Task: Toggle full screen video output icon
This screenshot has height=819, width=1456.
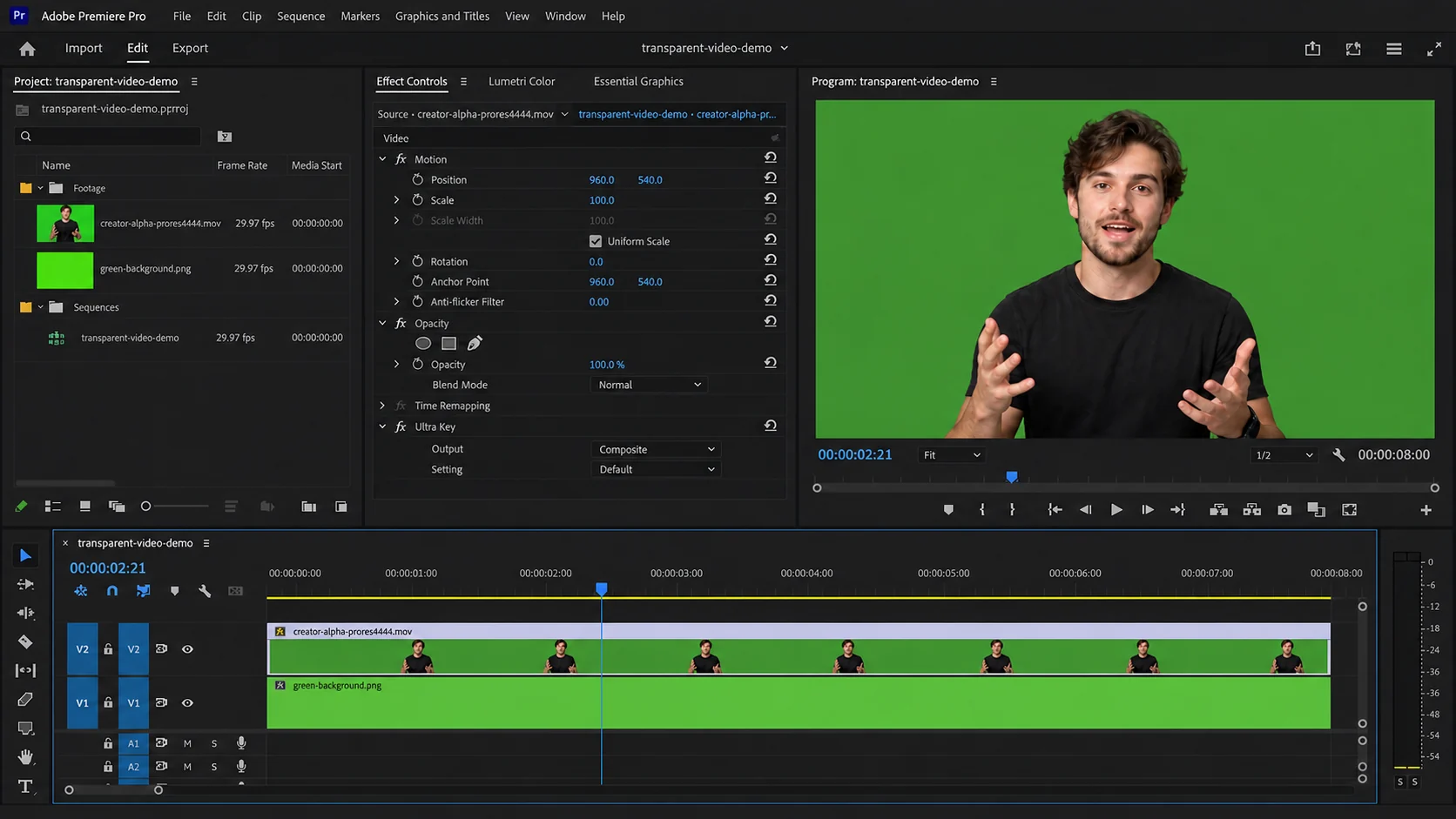Action: point(1434,49)
